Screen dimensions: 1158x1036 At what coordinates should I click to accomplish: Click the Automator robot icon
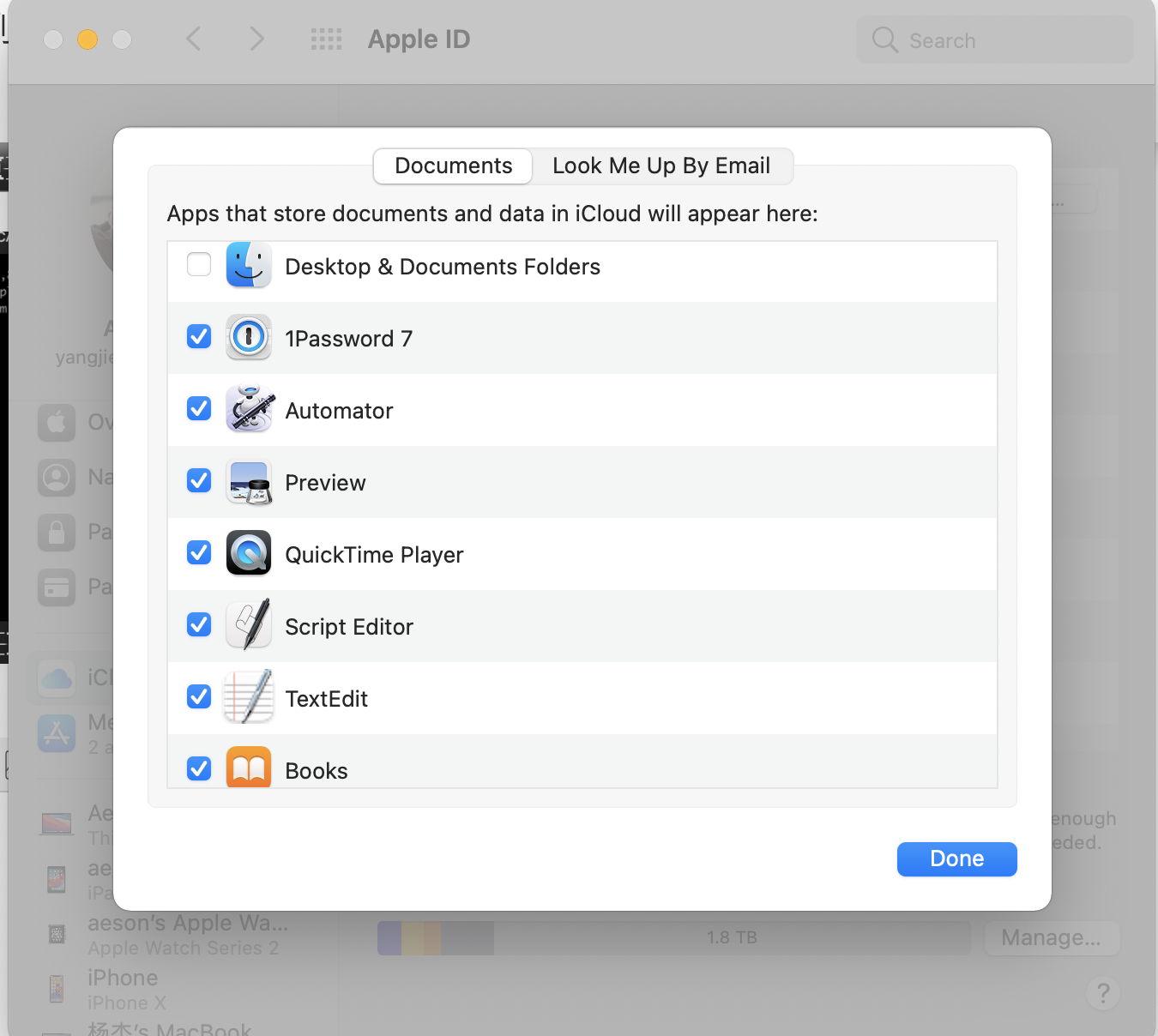pyautogui.click(x=249, y=409)
